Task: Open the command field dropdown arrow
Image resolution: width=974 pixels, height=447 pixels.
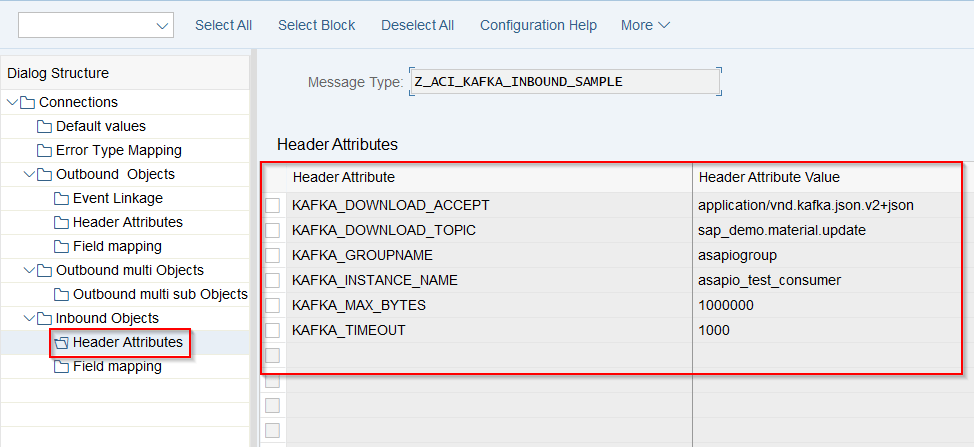Action: 162,26
